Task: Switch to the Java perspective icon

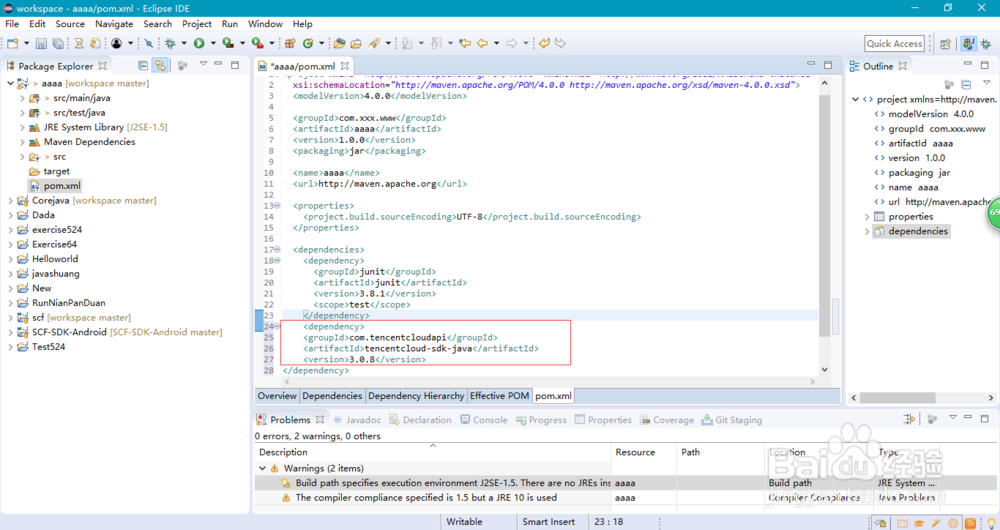Action: click(x=969, y=43)
